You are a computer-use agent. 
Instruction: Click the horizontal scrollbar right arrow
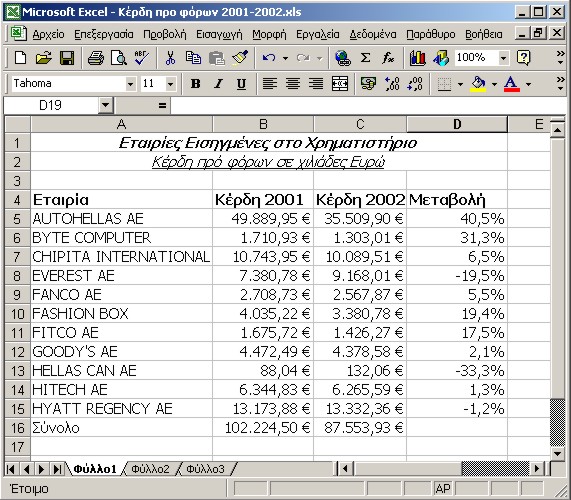[537, 469]
